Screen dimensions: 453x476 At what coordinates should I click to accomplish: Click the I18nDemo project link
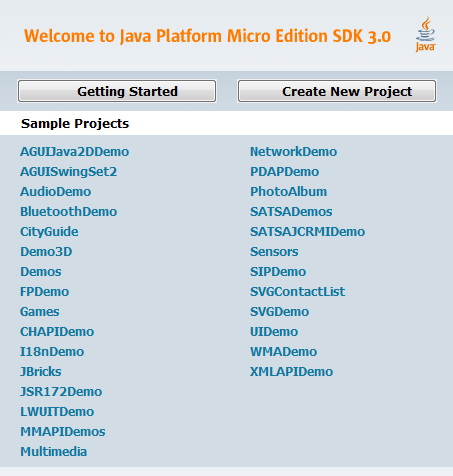click(x=52, y=352)
